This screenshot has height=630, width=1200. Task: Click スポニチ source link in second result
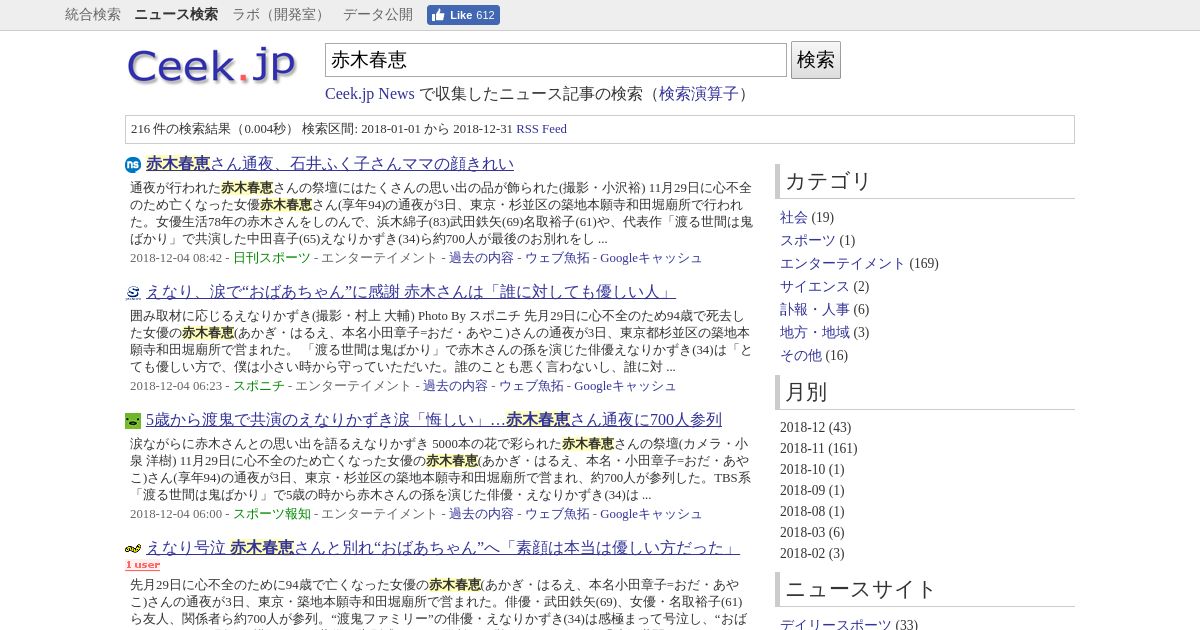click(x=259, y=386)
